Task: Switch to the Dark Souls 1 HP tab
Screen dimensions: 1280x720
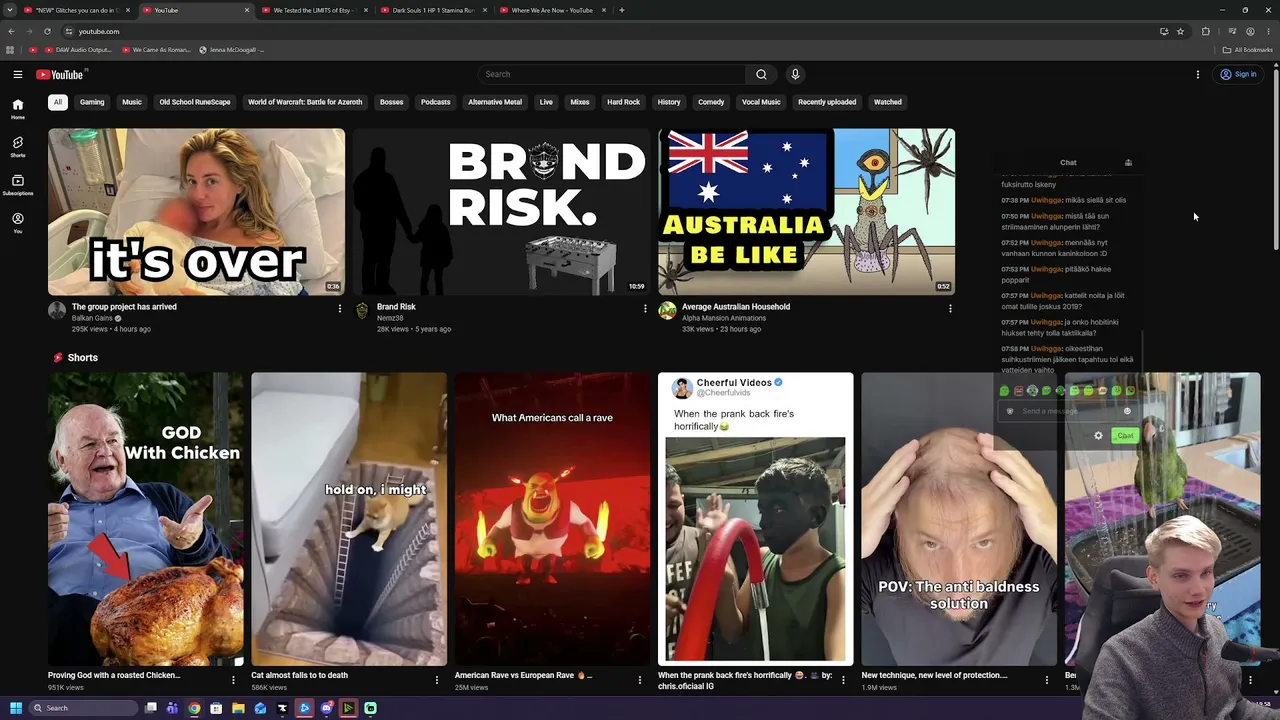Action: 433,10
